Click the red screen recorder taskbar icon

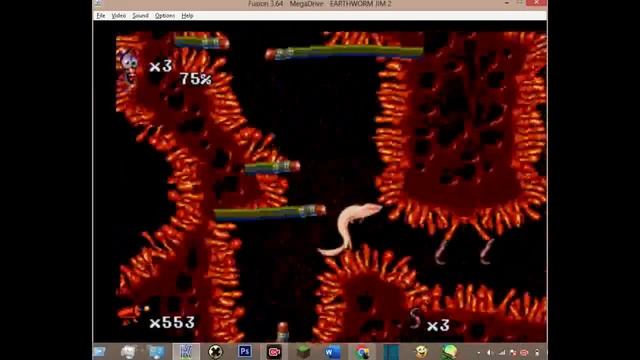tap(274, 351)
